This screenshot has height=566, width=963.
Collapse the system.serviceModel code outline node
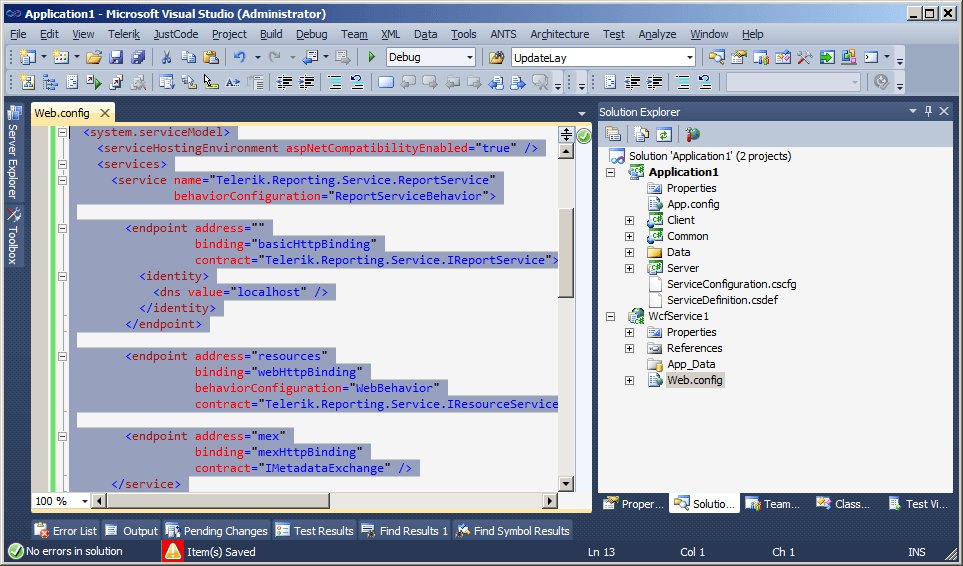pyautogui.click(x=63, y=132)
